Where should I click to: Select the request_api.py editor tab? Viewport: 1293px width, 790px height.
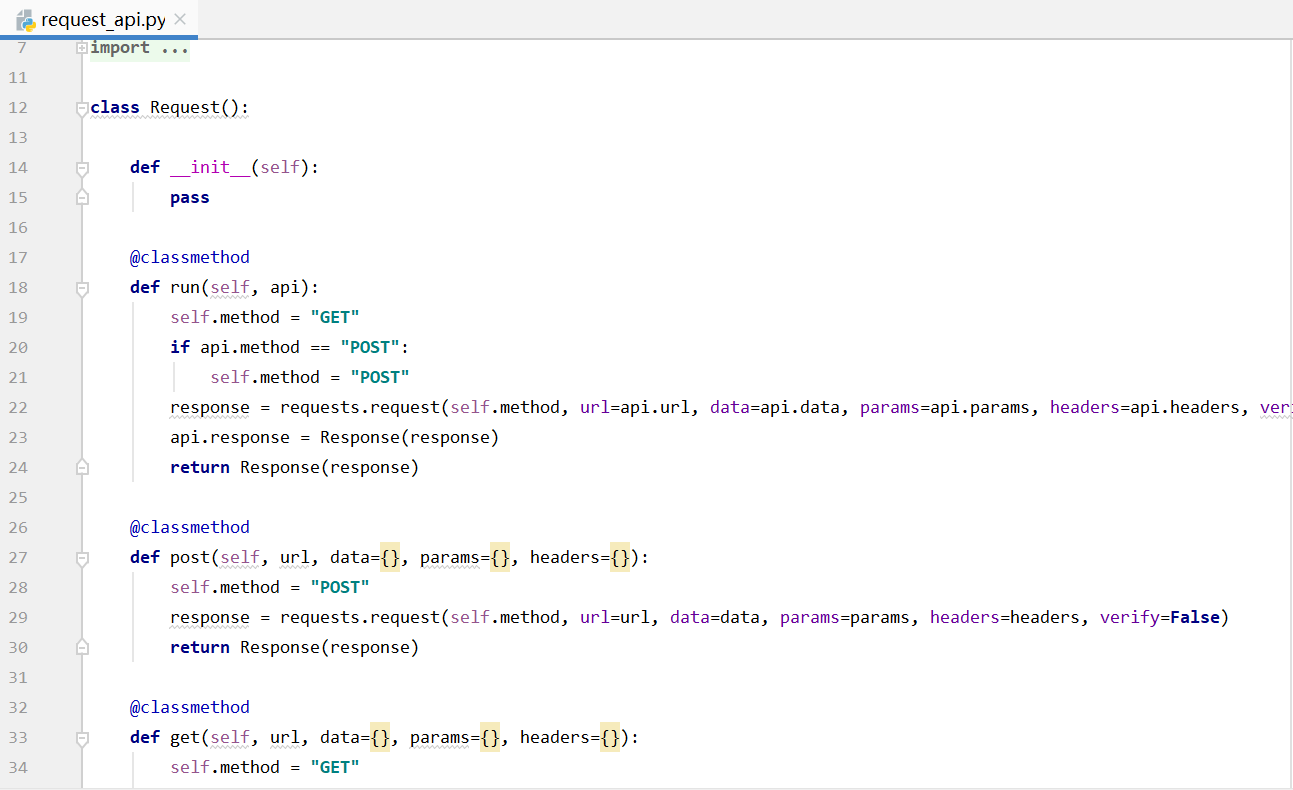(x=100, y=19)
